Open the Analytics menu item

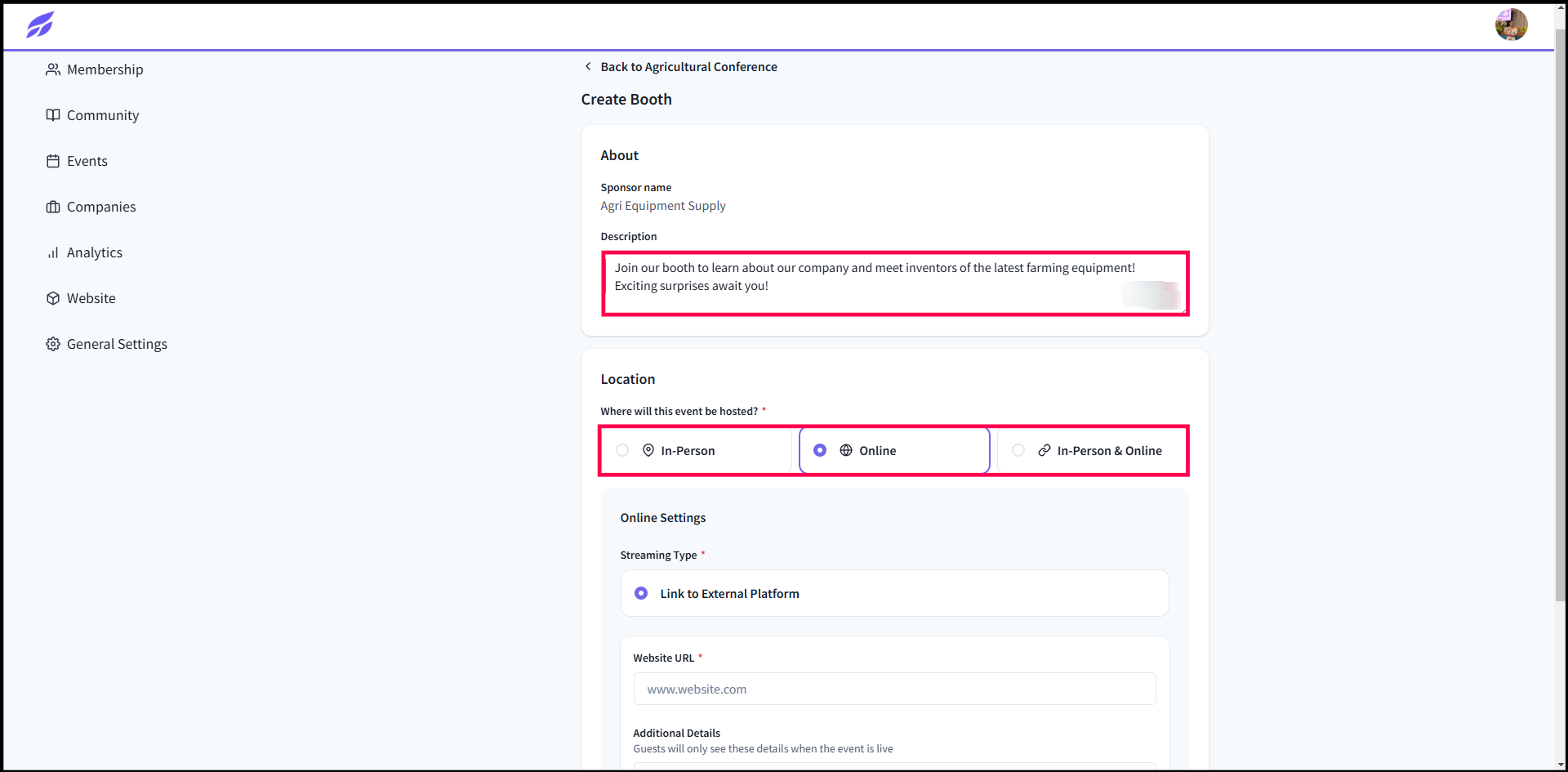95,252
